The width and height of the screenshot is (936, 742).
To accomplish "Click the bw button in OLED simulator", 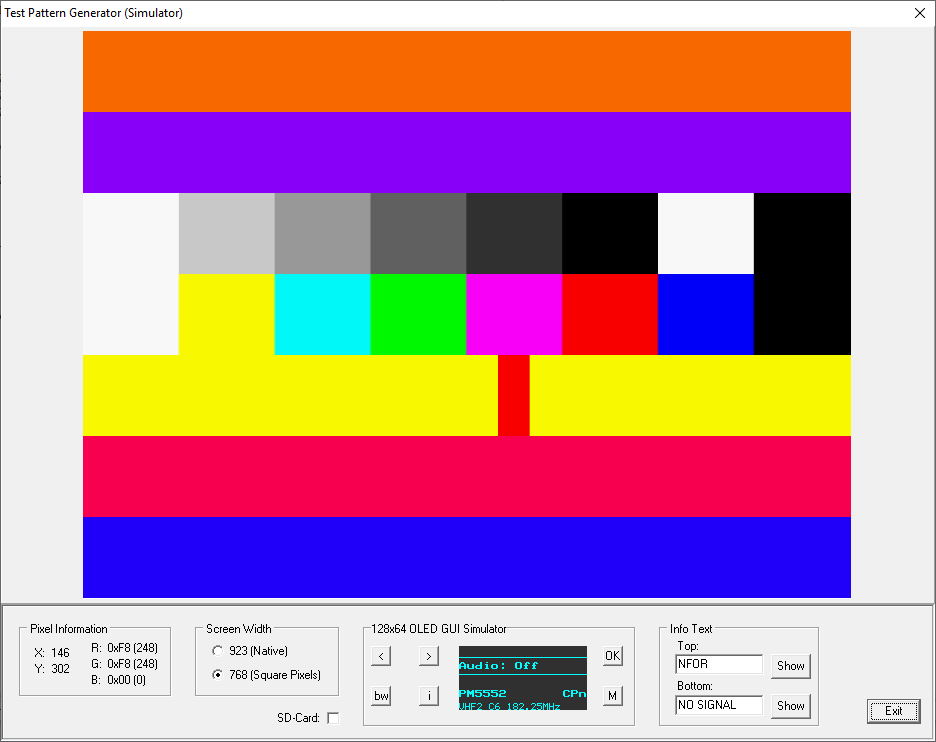I will coord(381,696).
